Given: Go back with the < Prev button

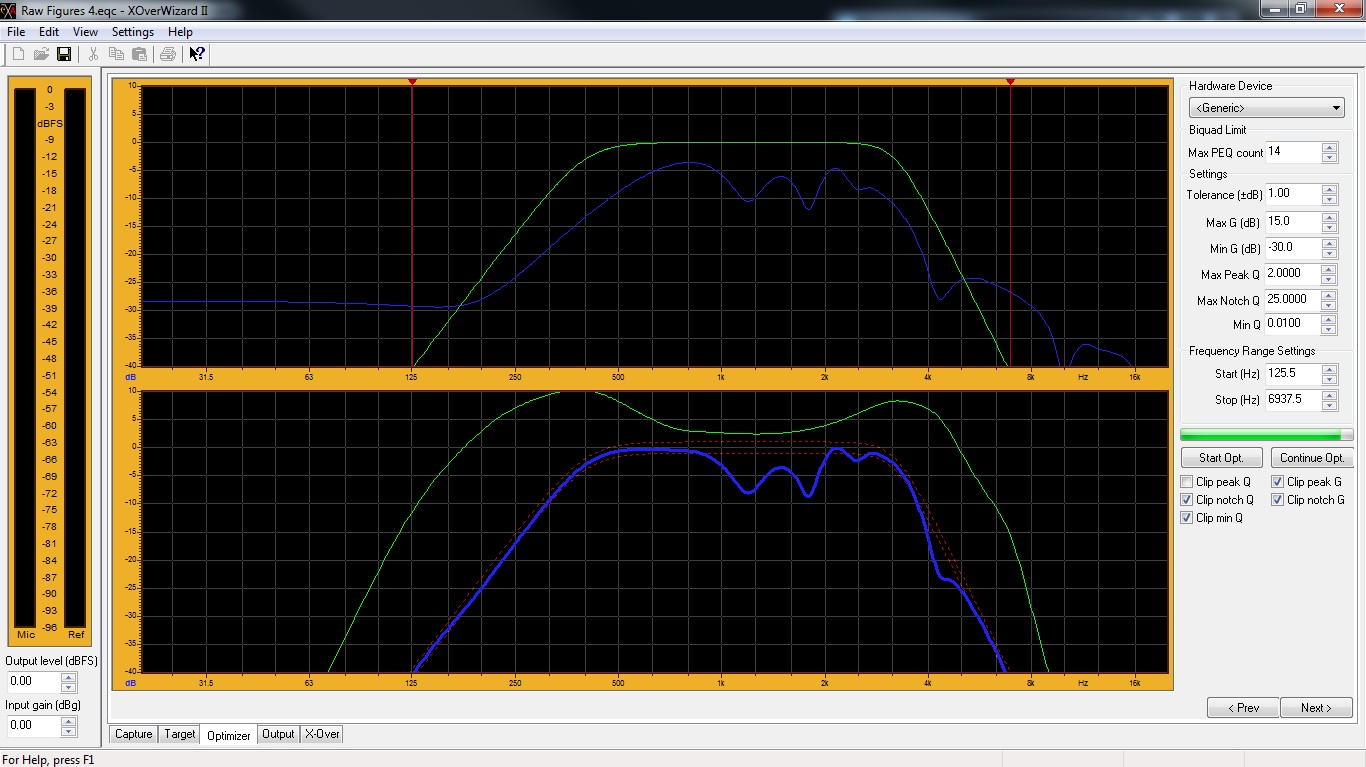Looking at the screenshot, I should pos(1242,708).
